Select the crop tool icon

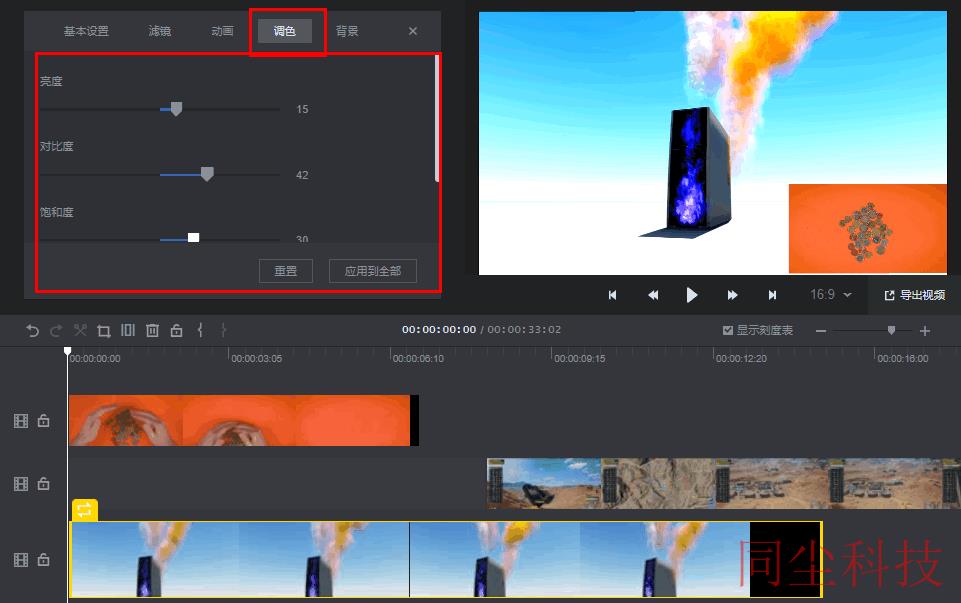point(104,331)
